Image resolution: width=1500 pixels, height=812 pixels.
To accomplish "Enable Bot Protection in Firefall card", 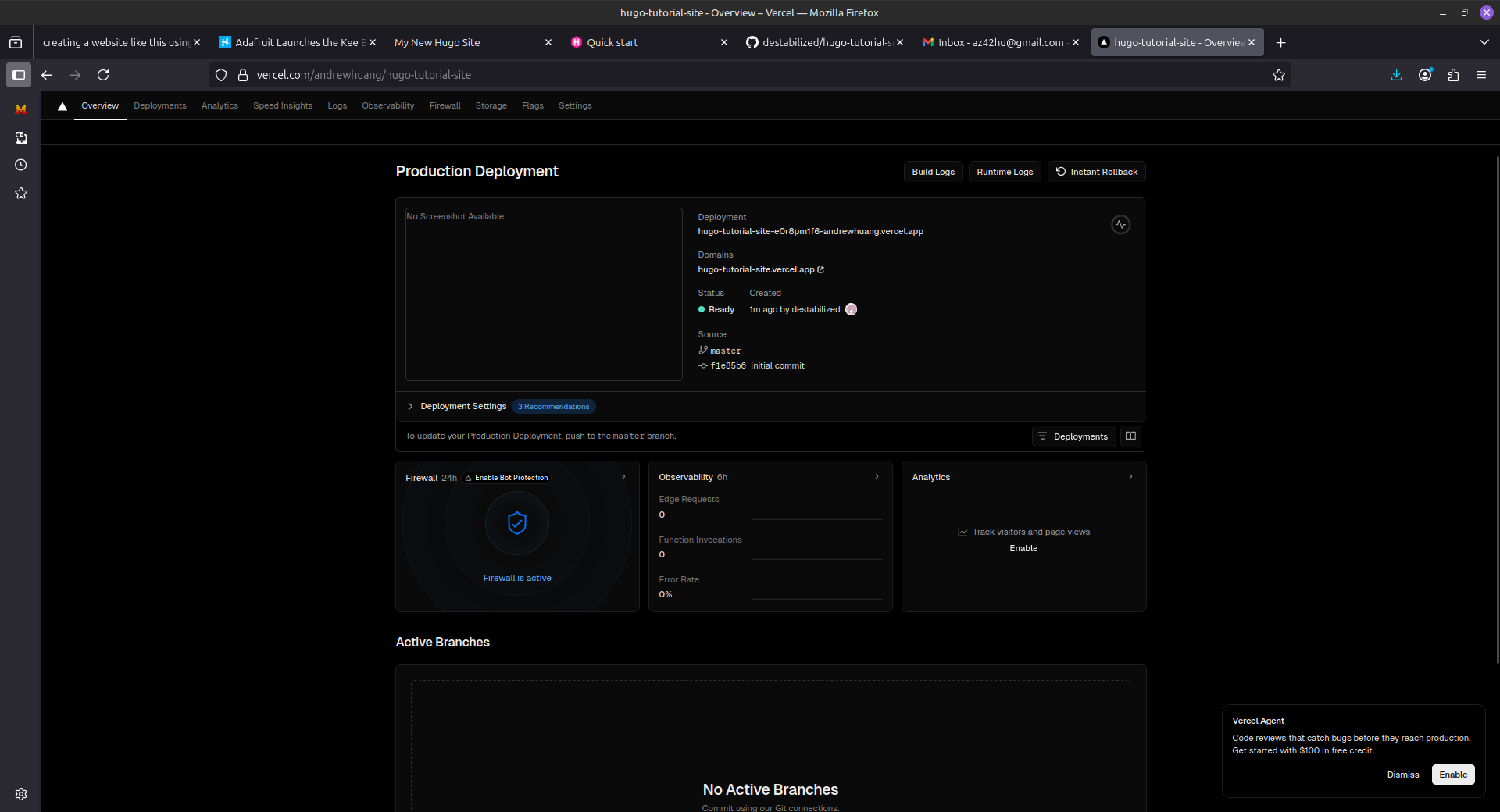I will 506,478.
